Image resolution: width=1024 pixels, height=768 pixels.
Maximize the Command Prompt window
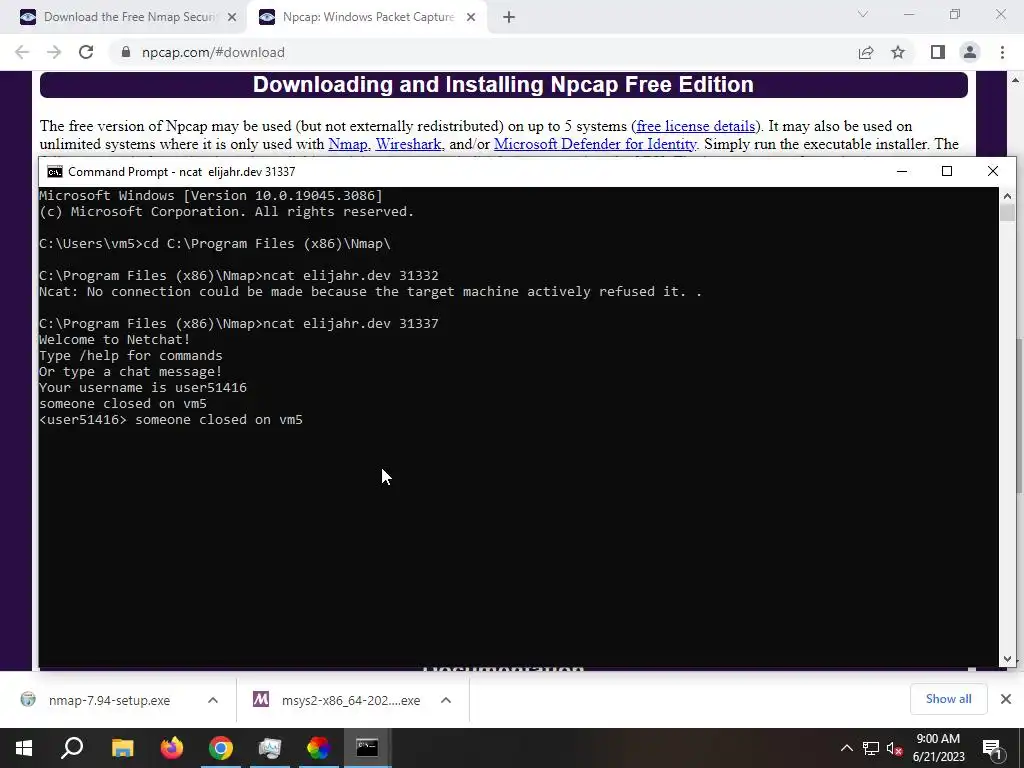point(947,171)
